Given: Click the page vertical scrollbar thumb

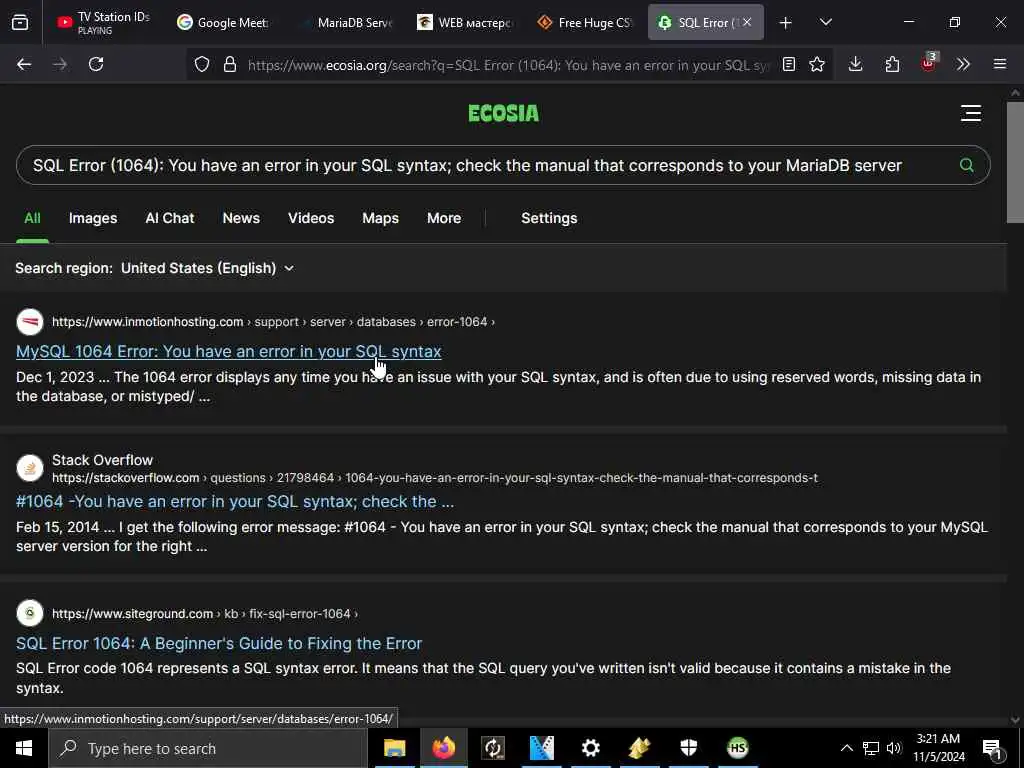Looking at the screenshot, I should tap(1015, 162).
